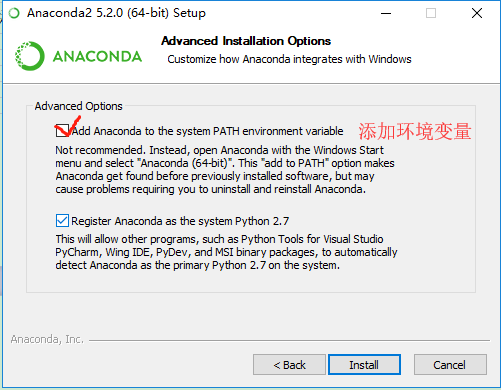Viewport: 501px width, 390px height.
Task: Click the Anaconda icon in the title bar
Action: [14, 13]
